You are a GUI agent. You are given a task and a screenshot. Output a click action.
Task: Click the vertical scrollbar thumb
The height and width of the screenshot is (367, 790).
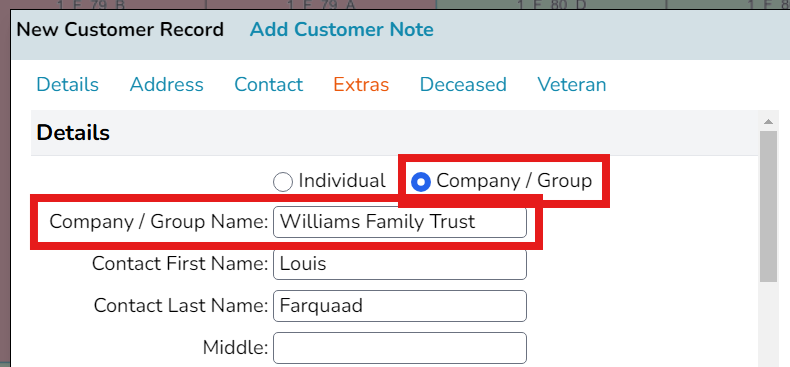click(768, 207)
